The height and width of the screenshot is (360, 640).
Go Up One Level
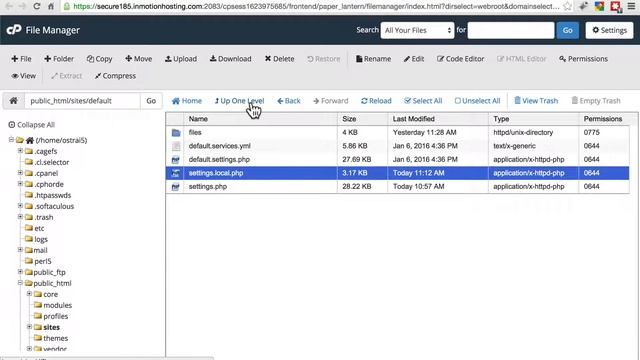[240, 101]
